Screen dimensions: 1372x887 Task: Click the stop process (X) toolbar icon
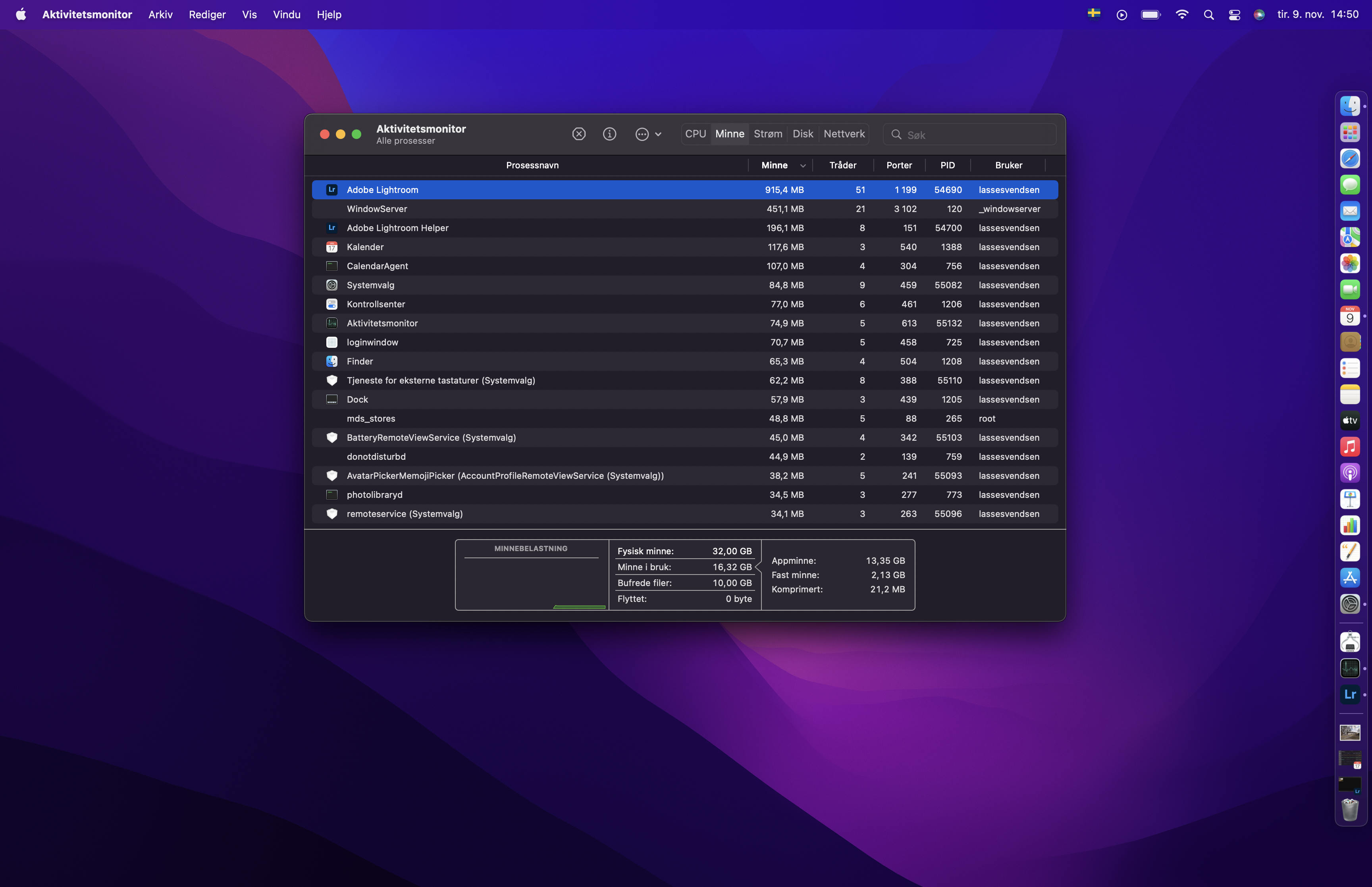579,134
